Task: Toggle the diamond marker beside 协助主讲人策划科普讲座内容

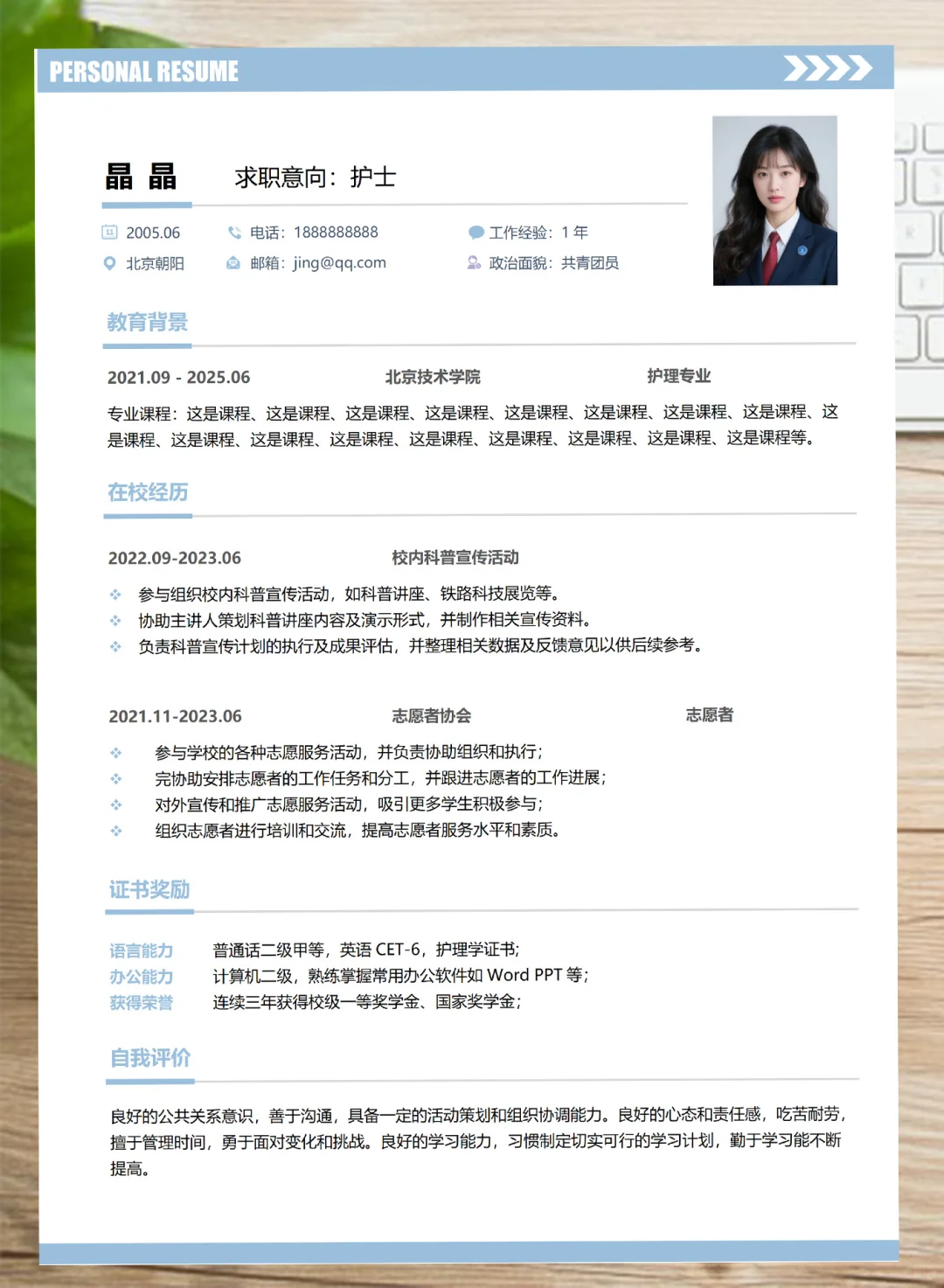Action: click(115, 620)
